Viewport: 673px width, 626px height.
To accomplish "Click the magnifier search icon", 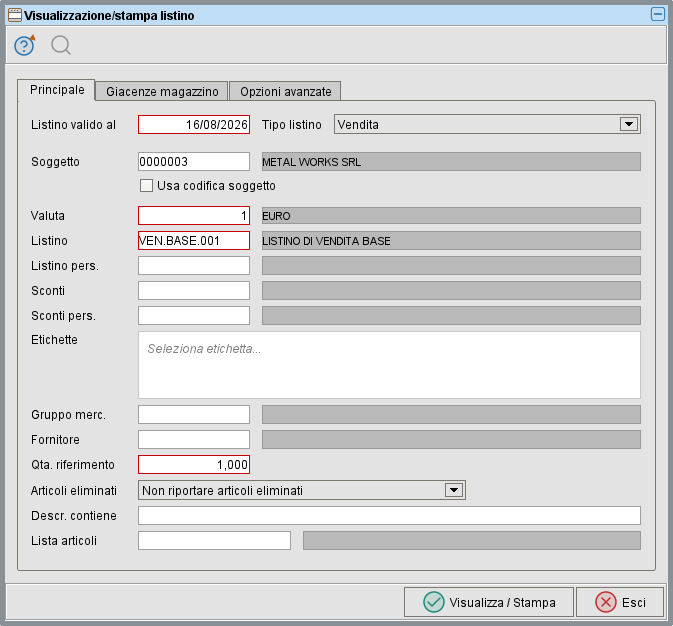I will (61, 45).
